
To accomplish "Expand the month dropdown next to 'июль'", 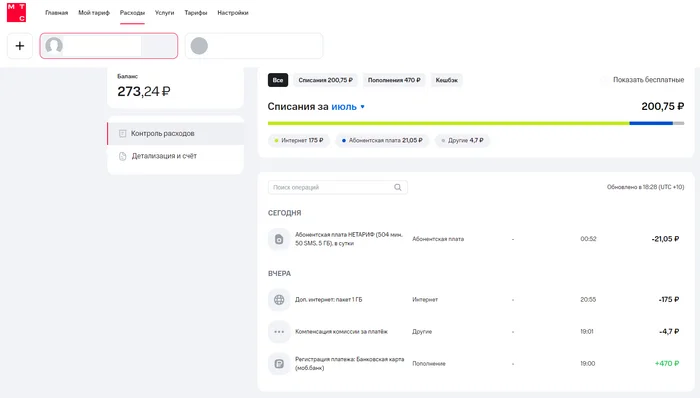I will pyautogui.click(x=362, y=107).
